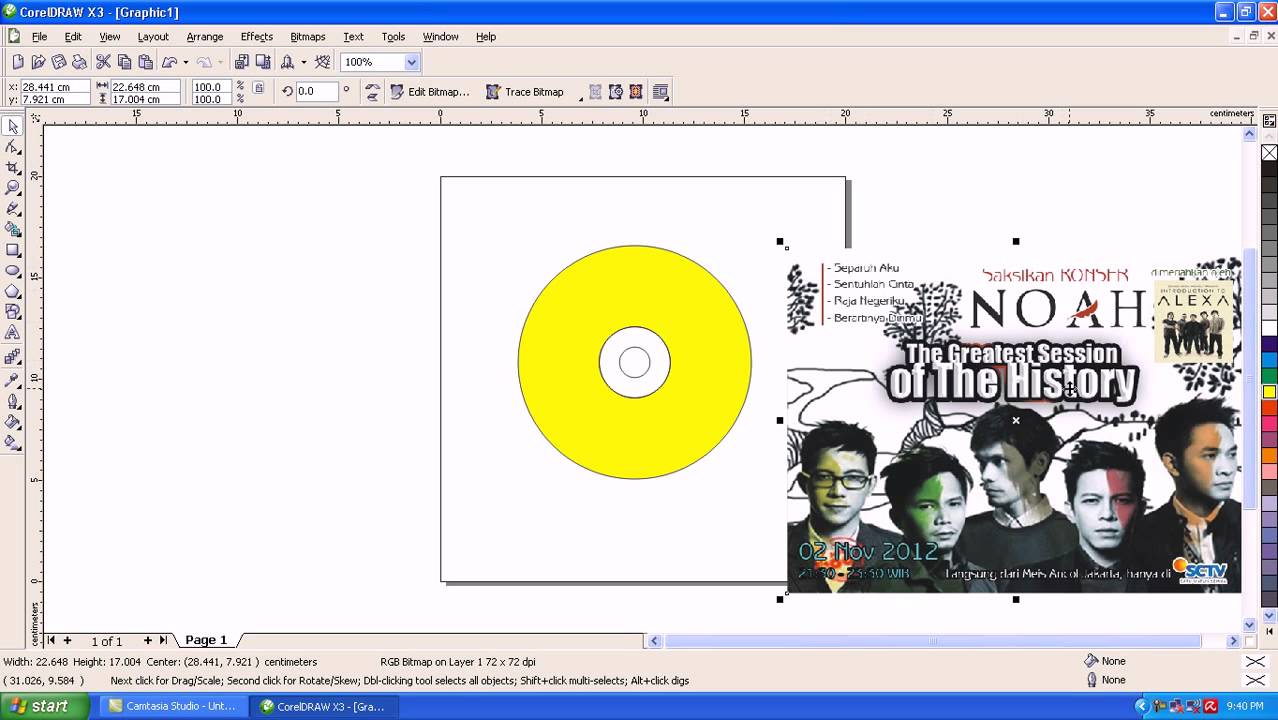Click the Paste icon
The image size is (1278, 720).
[x=145, y=62]
